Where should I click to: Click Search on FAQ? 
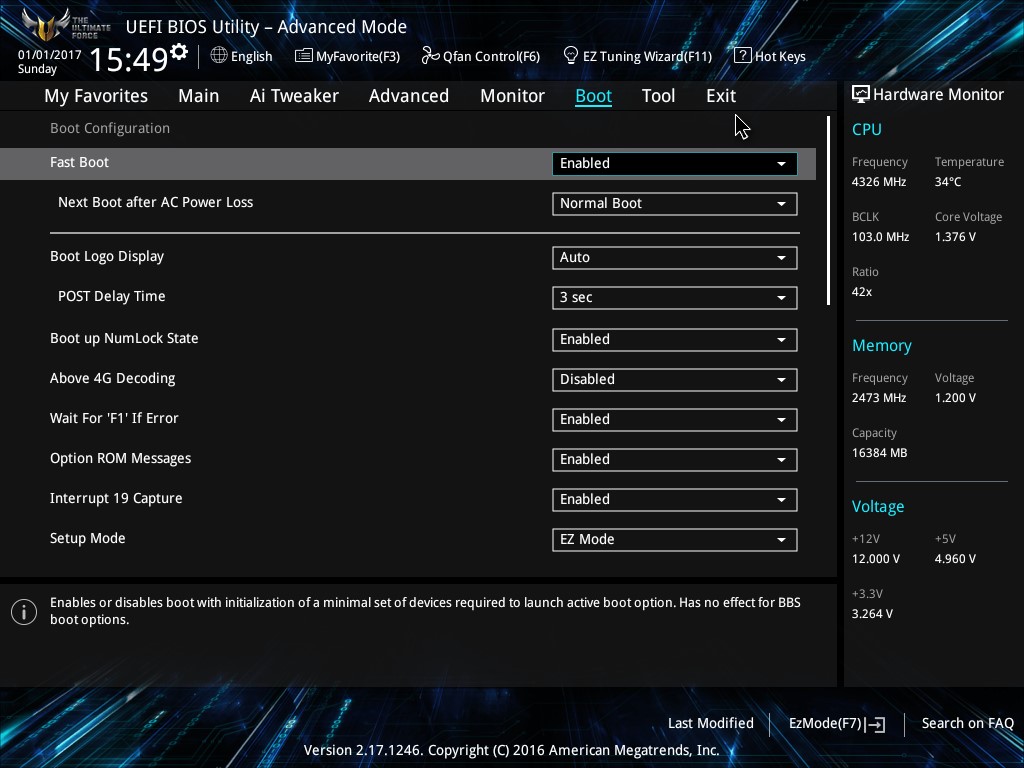(x=967, y=723)
